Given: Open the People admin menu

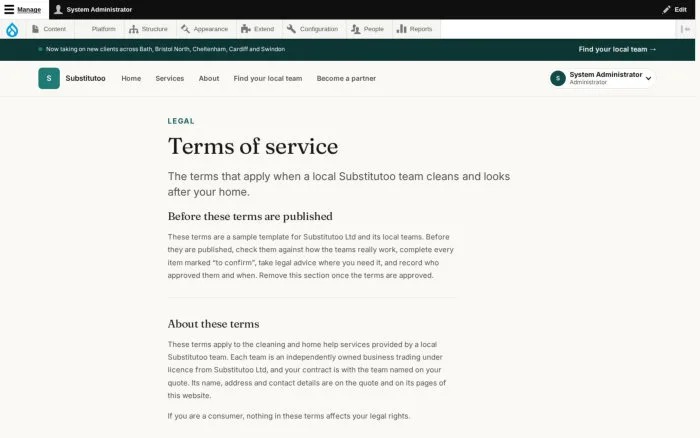Looking at the screenshot, I should point(368,29).
